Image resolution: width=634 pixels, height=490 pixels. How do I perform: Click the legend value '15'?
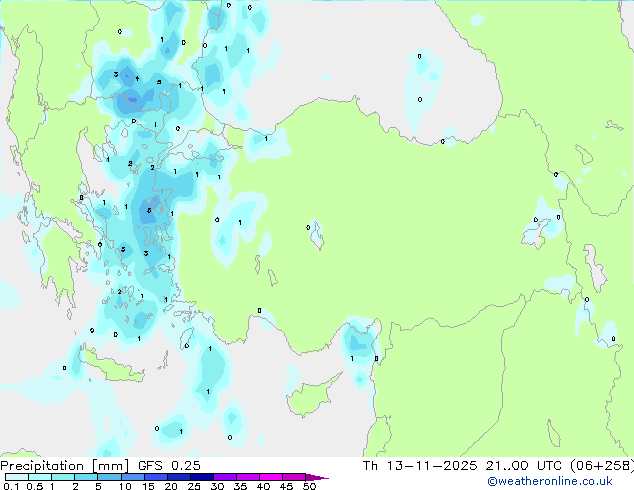click(x=148, y=486)
